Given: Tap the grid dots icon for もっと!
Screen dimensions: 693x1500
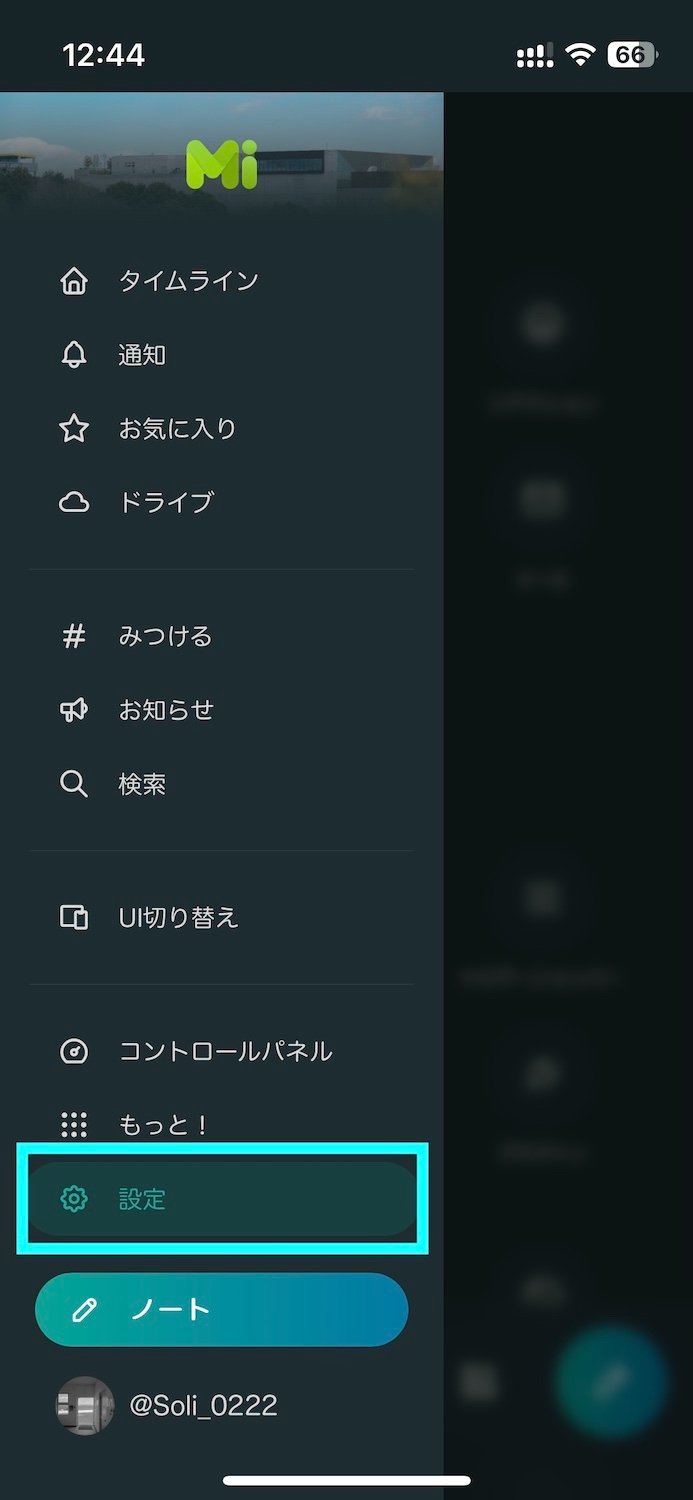Looking at the screenshot, I should tap(74, 1125).
